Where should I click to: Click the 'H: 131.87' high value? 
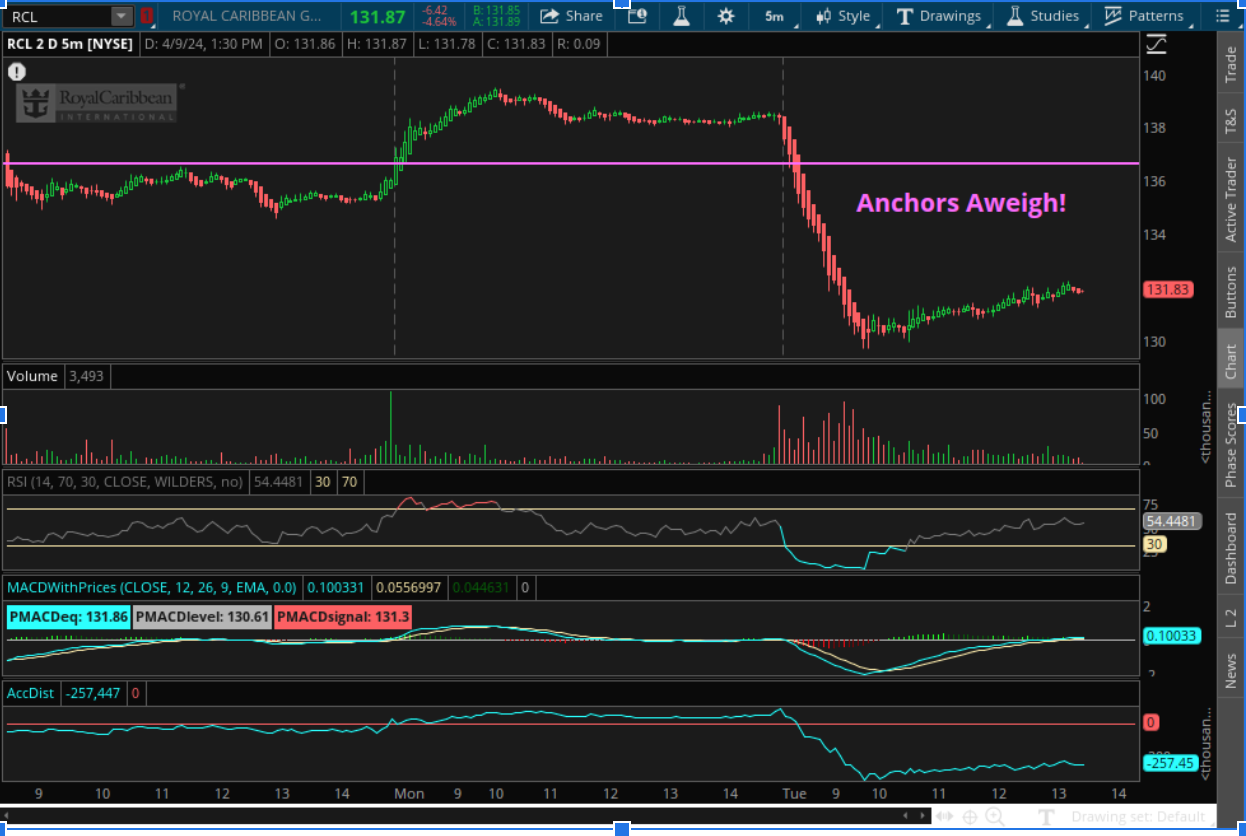pos(378,44)
